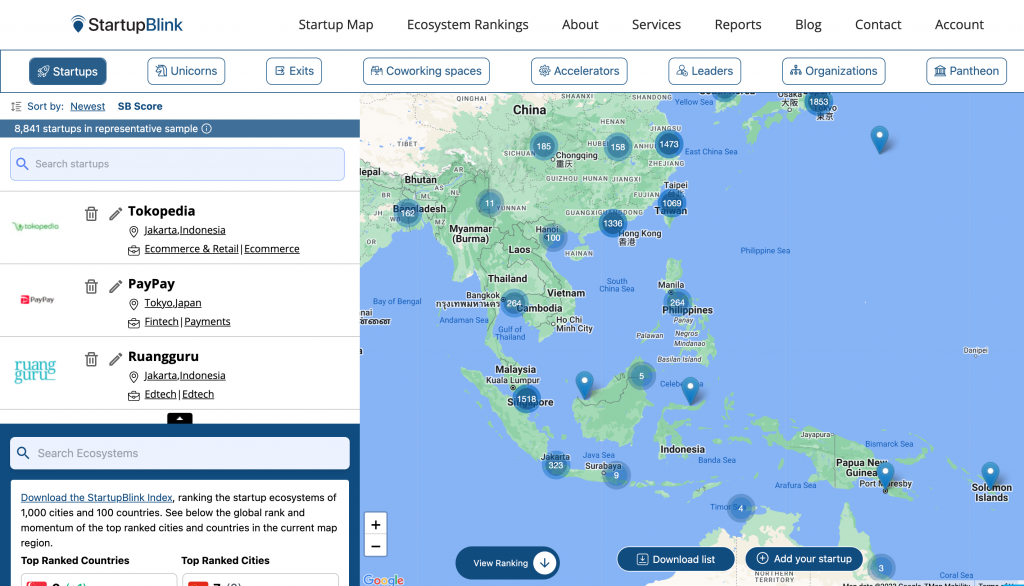1024x586 pixels.
Task: Open the Download the StartupBlink Index link
Action: [x=97, y=497]
